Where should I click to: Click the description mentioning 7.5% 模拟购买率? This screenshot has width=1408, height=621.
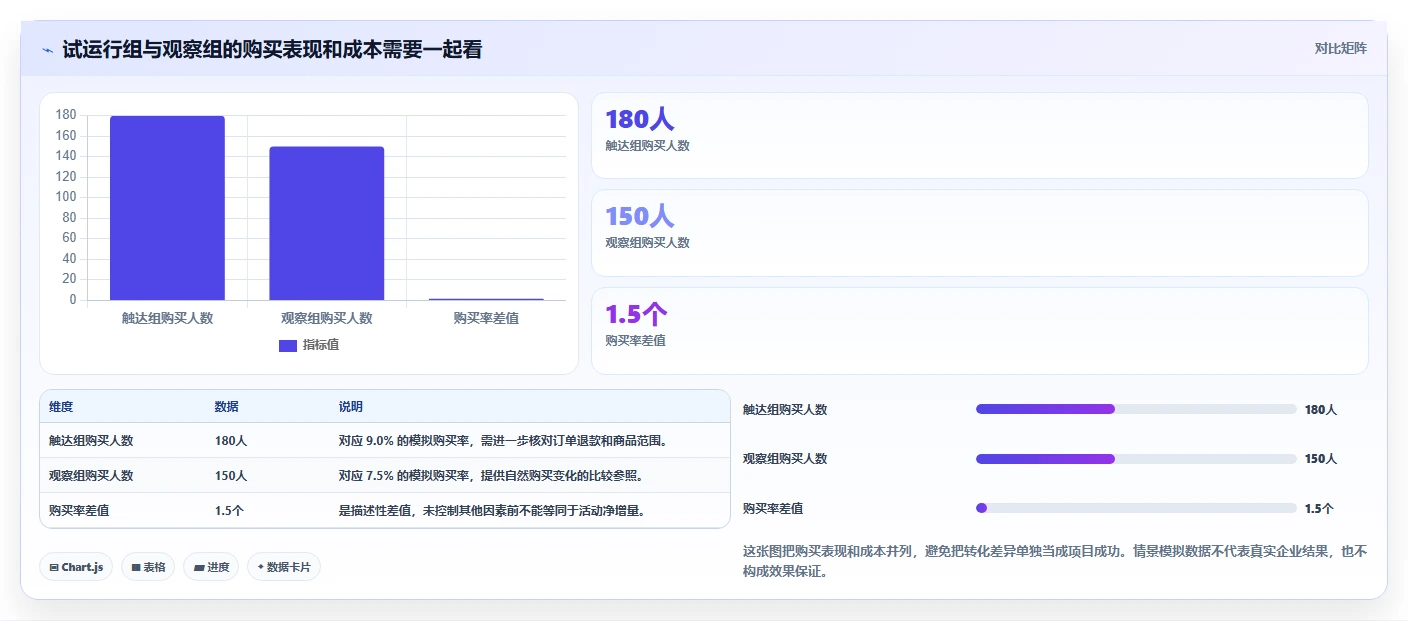(x=490, y=476)
